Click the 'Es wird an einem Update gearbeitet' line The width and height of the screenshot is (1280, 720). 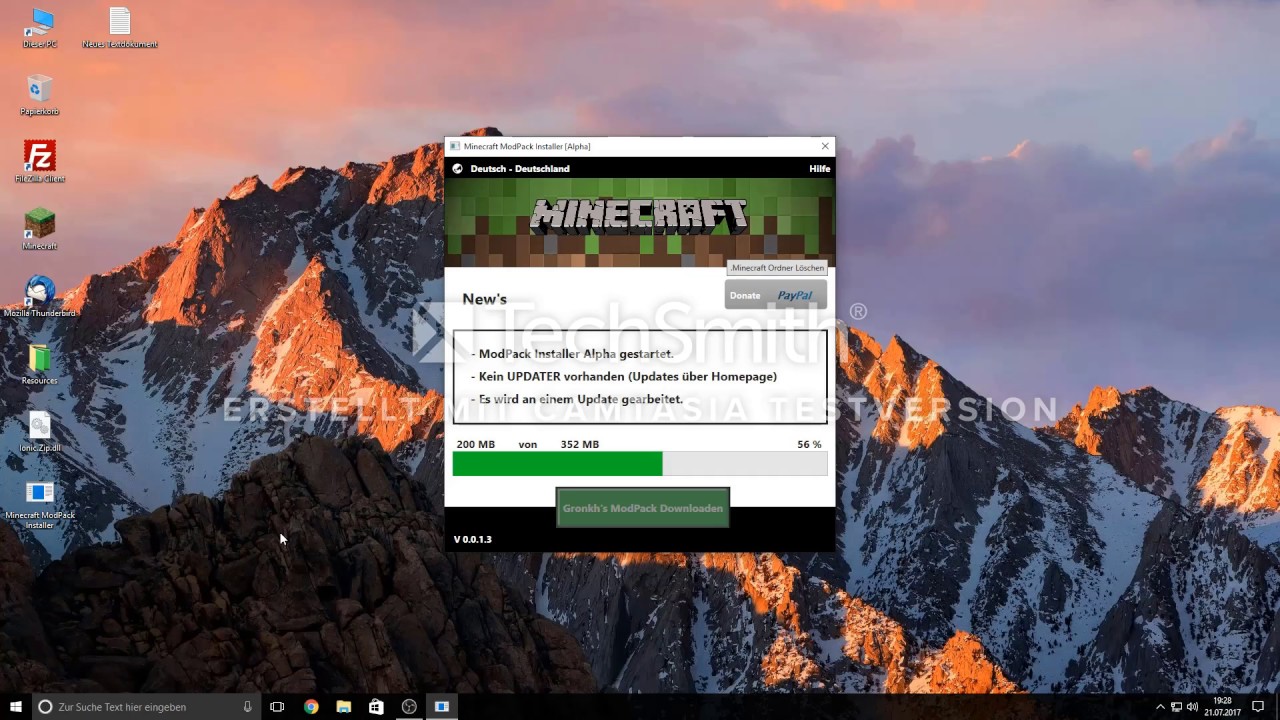(577, 399)
